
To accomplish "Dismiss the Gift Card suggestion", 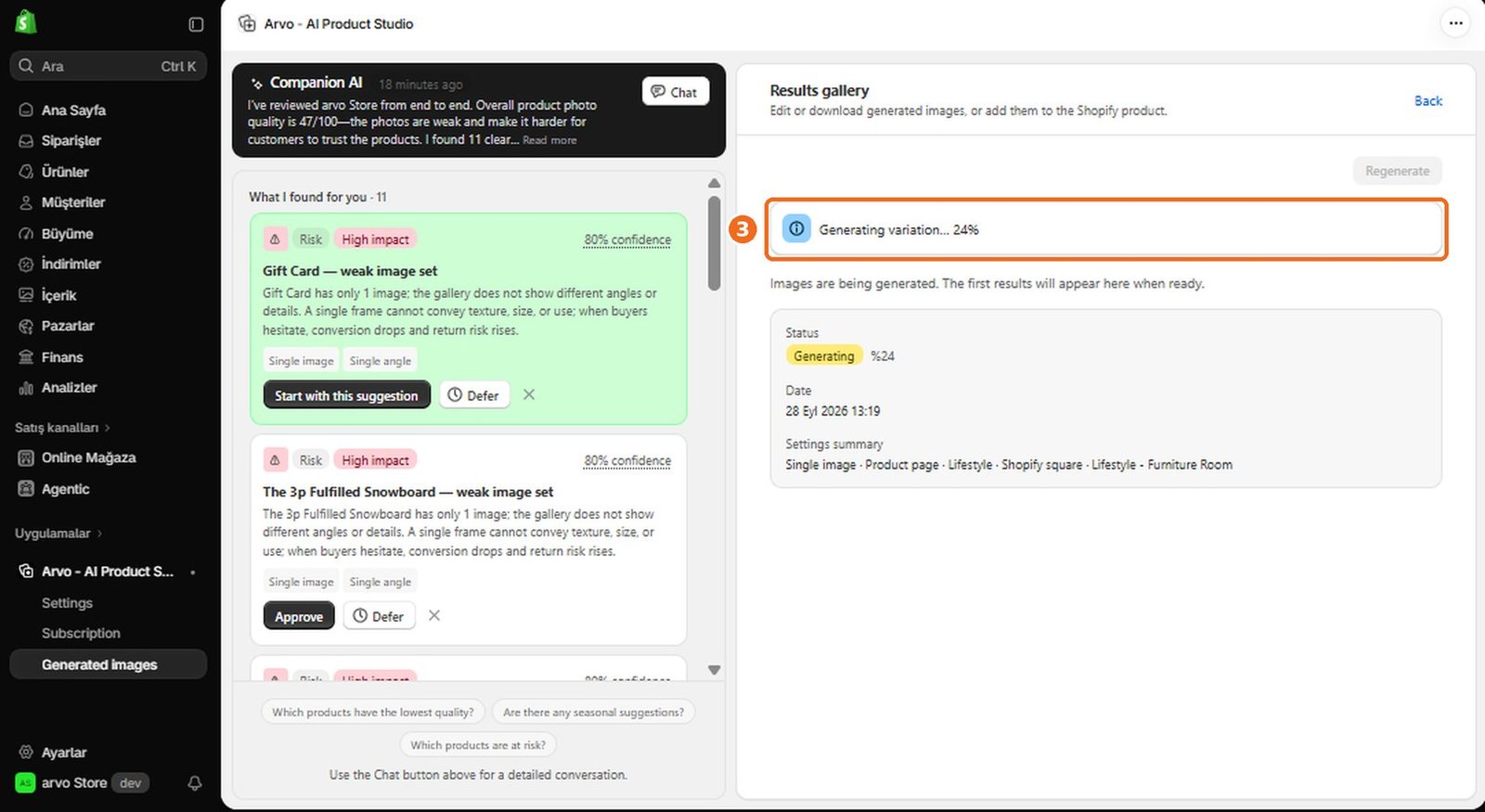I will (529, 394).
